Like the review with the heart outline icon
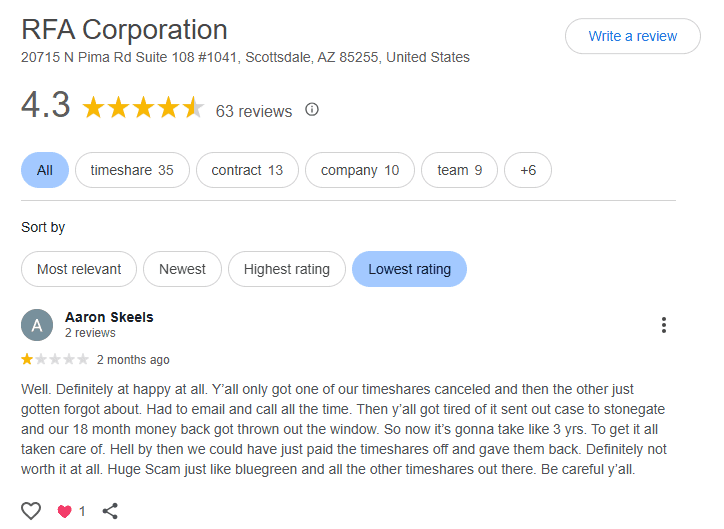The width and height of the screenshot is (724, 529). tap(31, 511)
